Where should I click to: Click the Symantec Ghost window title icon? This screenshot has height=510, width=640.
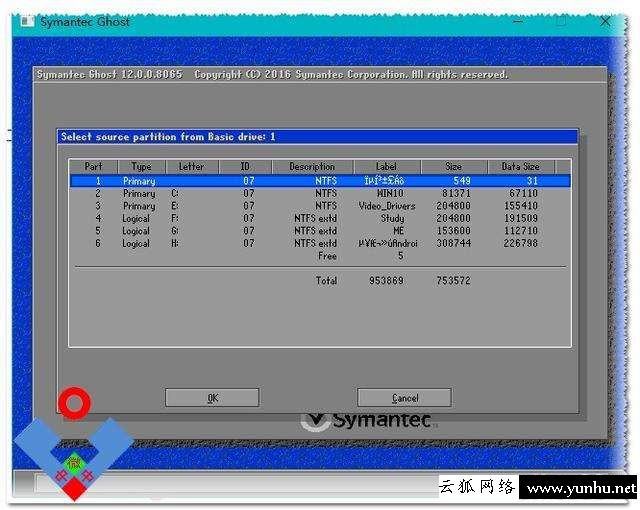[27, 21]
